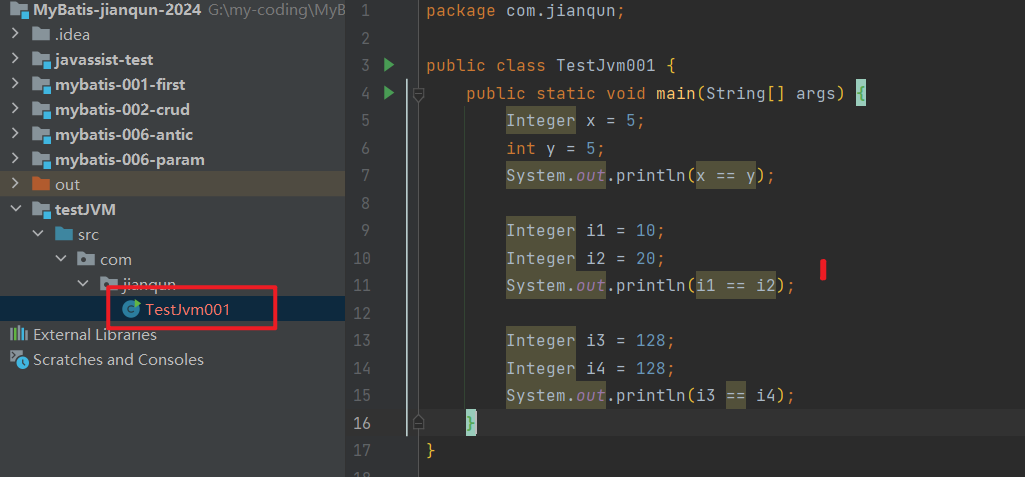Click the closing brace on line 17
The width and height of the screenshot is (1025, 477).
pos(430,450)
